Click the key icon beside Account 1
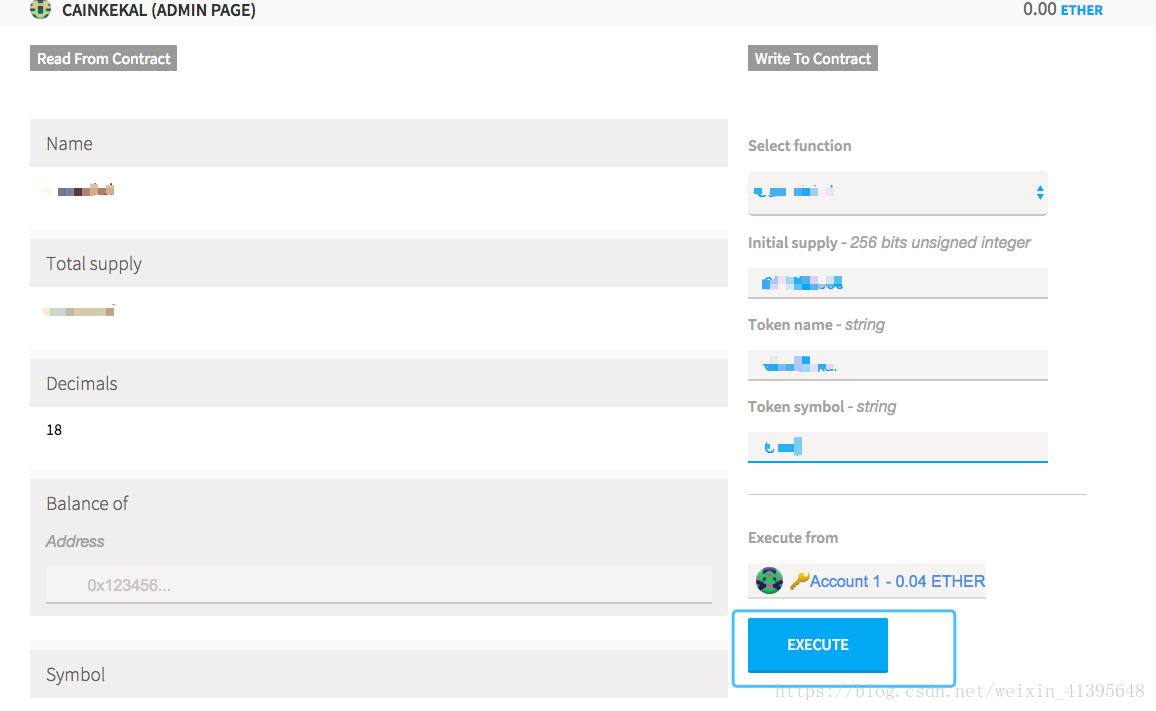Image resolution: width=1156 pixels, height=711 pixels. (x=799, y=581)
